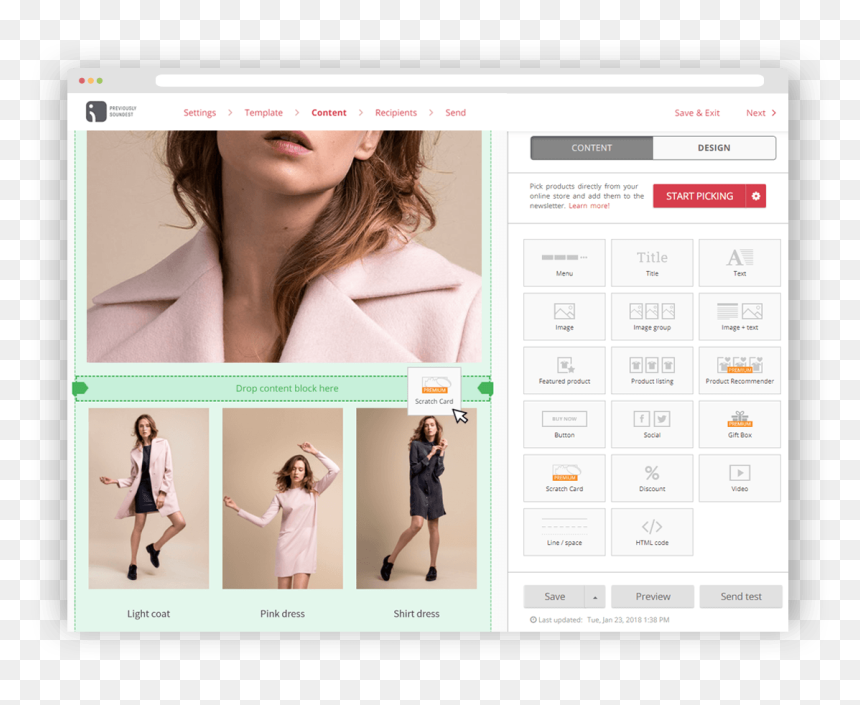Click the START PICKING button
The image size is (860, 705).
pos(699,196)
